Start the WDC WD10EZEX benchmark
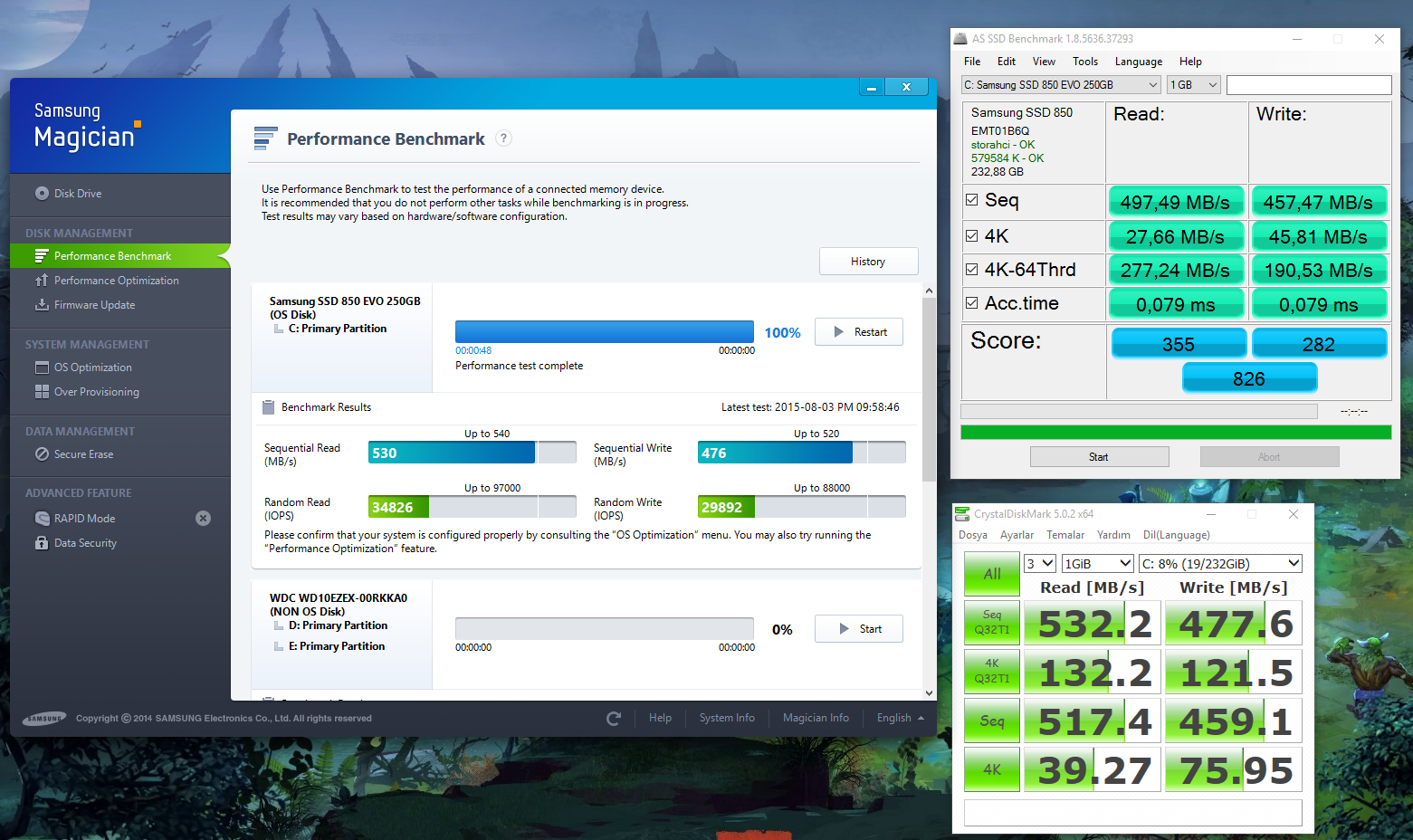The height and width of the screenshot is (840, 1413). pyautogui.click(x=859, y=629)
